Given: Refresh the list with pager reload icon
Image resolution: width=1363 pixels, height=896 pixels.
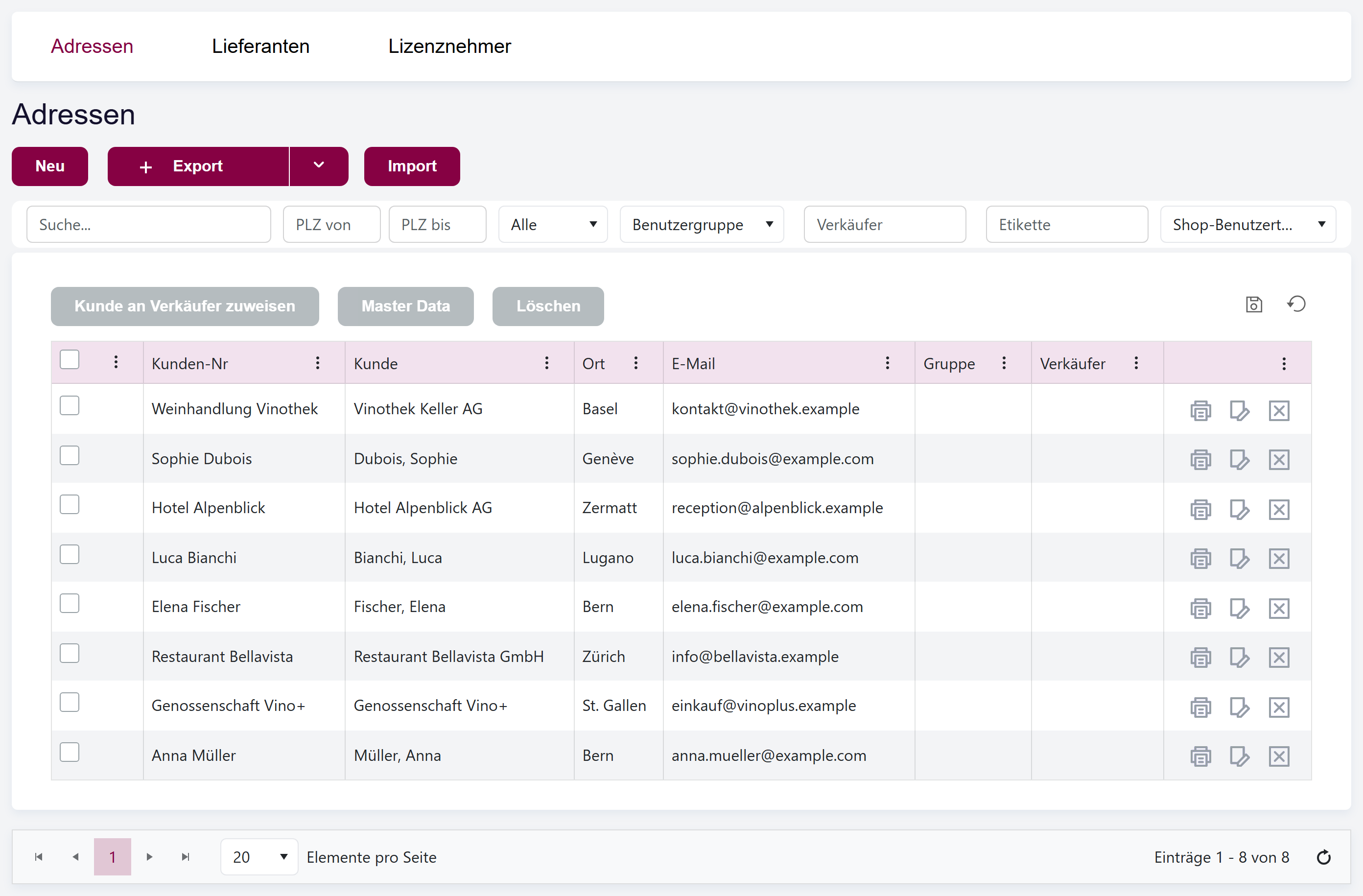Looking at the screenshot, I should tap(1323, 857).
